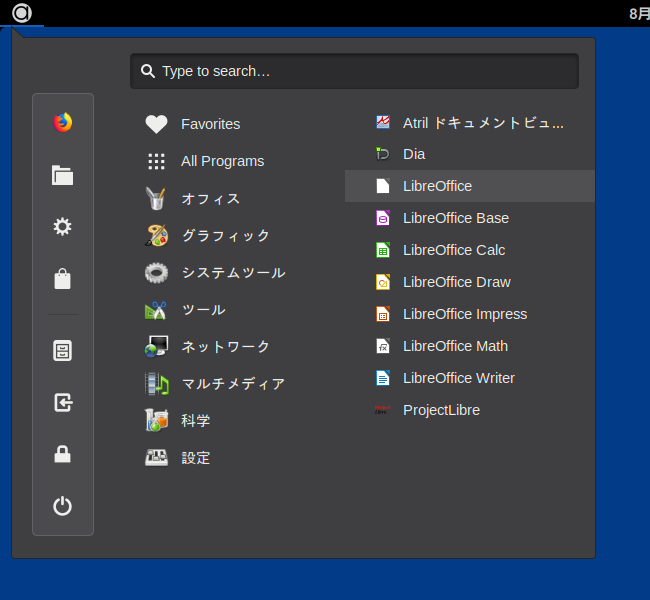
Task: Open the menu launcher icon in panel
Action: click(22, 13)
